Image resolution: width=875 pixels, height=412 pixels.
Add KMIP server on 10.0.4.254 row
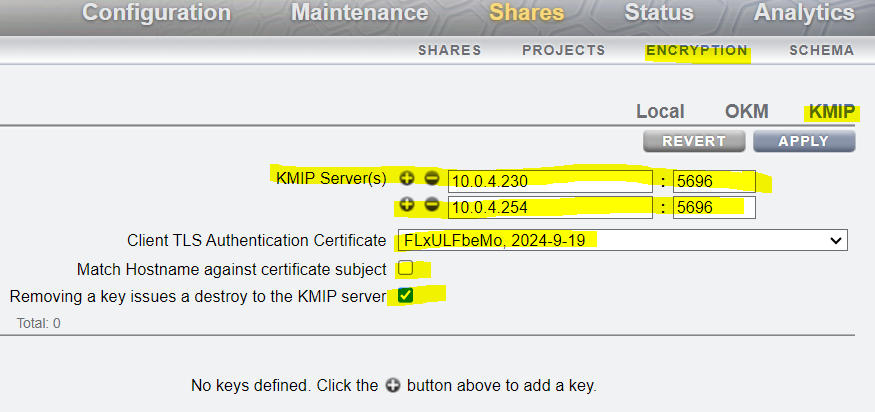[407, 205]
